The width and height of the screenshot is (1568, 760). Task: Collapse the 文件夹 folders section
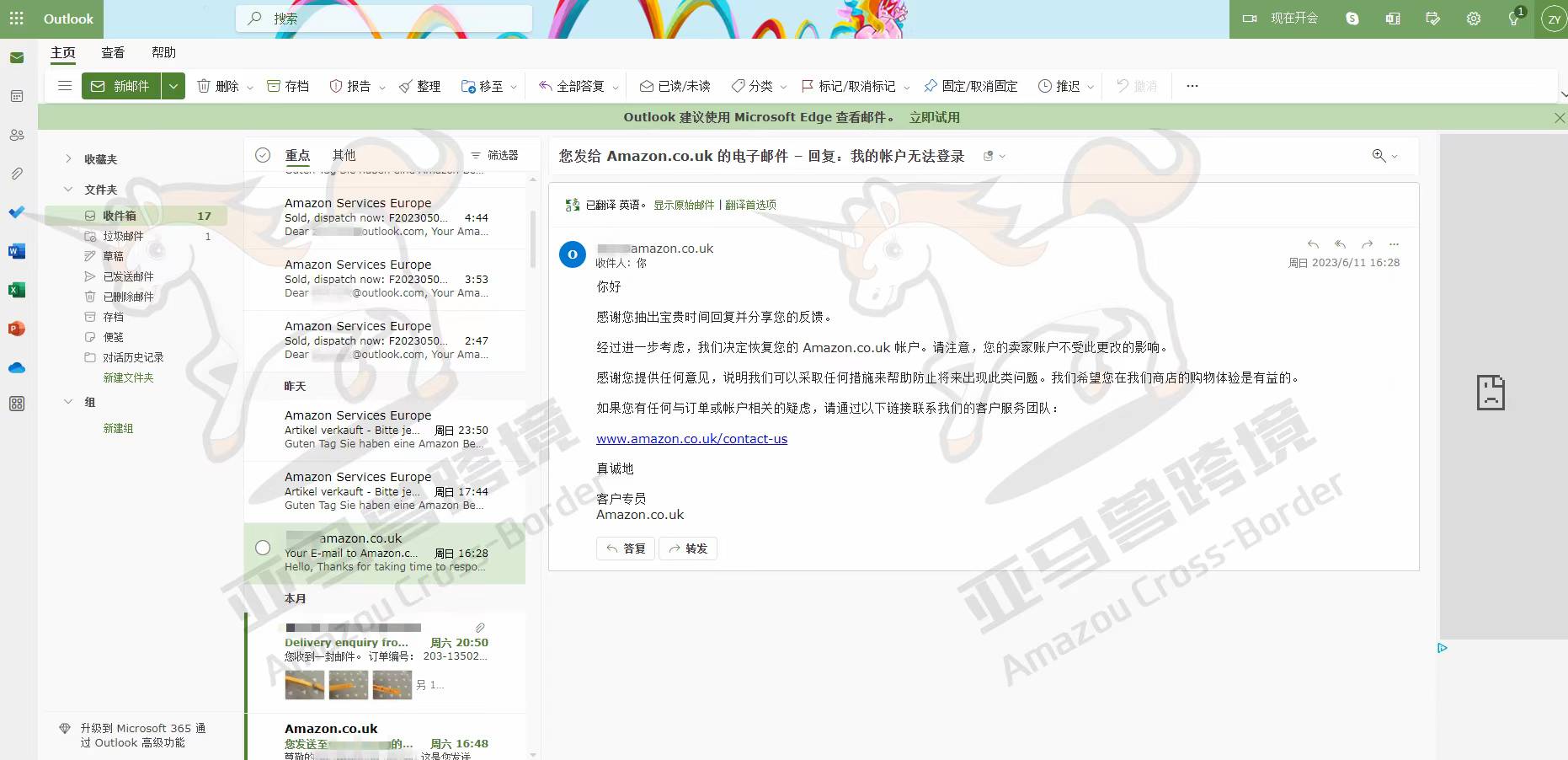pos(68,190)
